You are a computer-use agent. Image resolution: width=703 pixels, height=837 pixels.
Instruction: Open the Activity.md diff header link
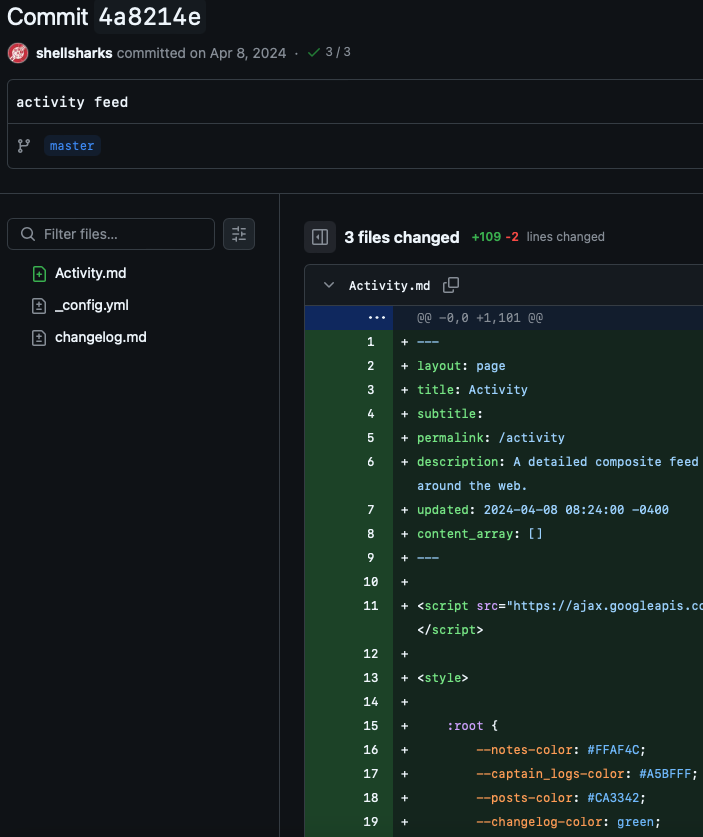point(389,286)
